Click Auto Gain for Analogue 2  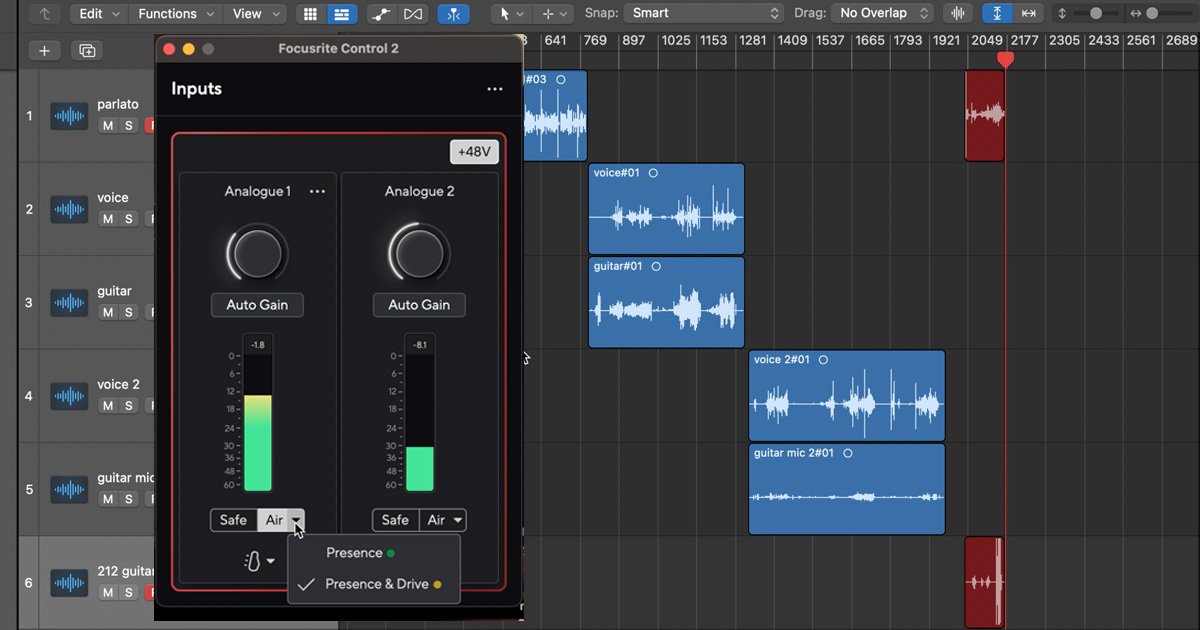[419, 305]
